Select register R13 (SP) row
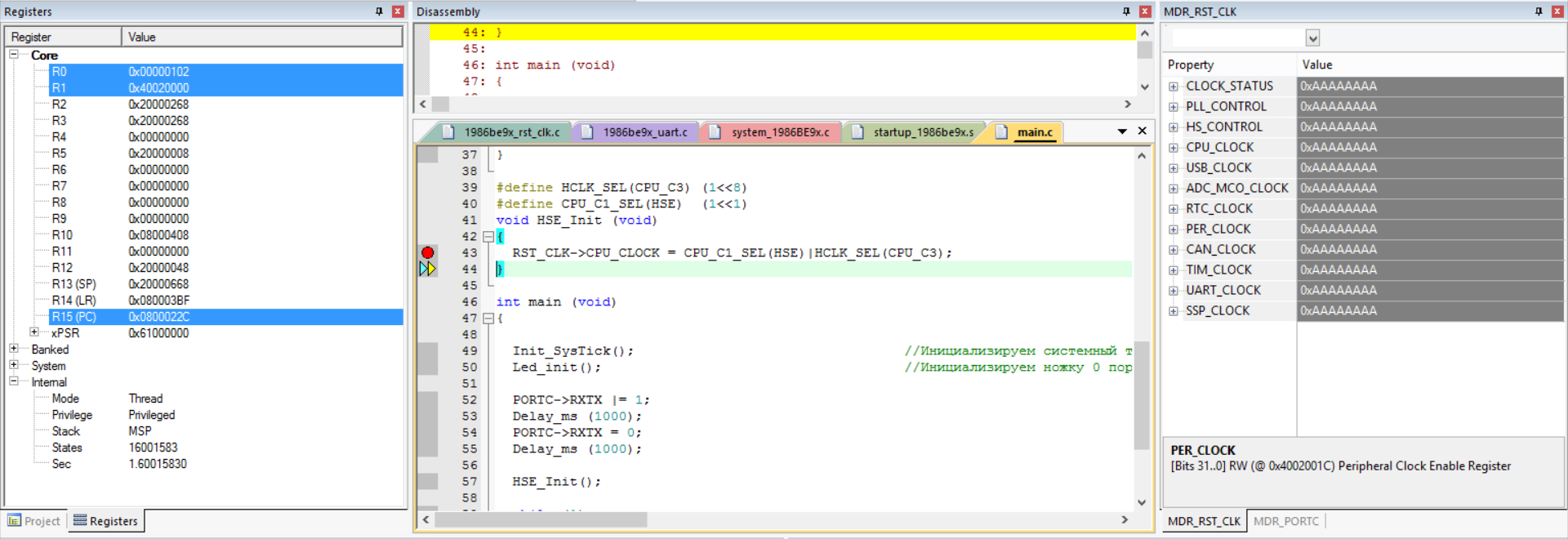Screen dimensions: 1568x539 point(225,284)
